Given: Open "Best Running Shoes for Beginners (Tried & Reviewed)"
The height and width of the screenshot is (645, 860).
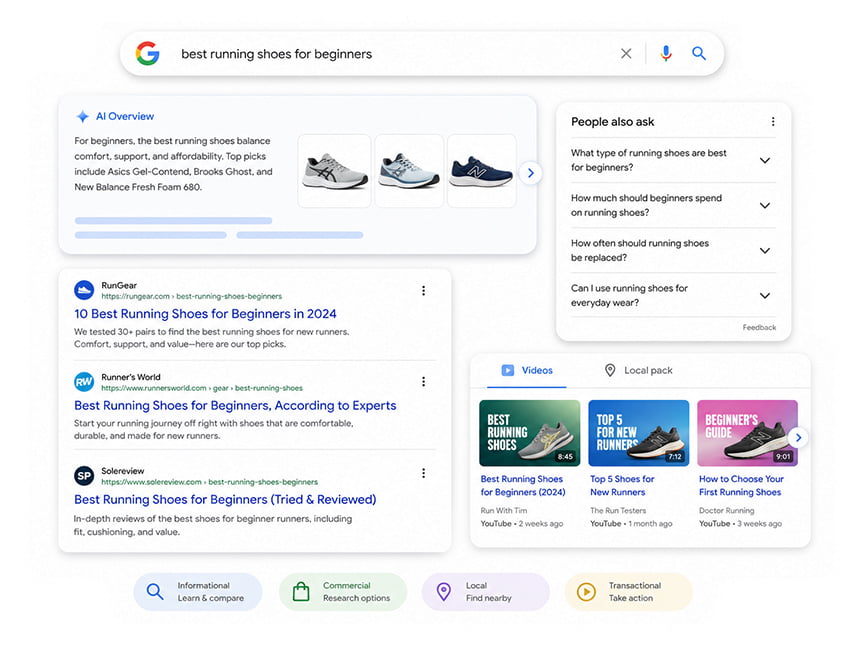Looking at the screenshot, I should 225,500.
